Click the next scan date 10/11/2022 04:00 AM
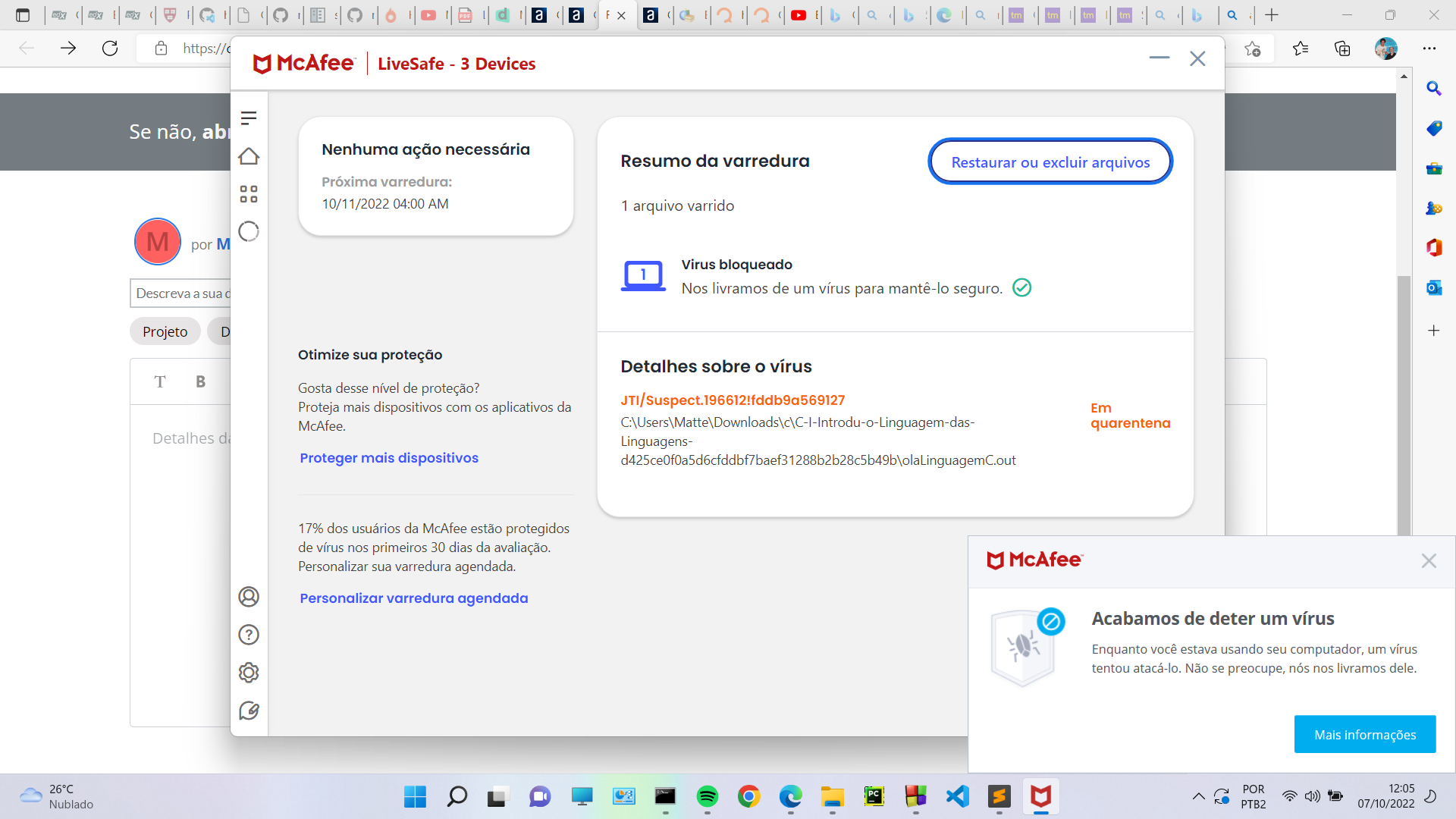Screen dimensions: 1456x819 tap(385, 204)
